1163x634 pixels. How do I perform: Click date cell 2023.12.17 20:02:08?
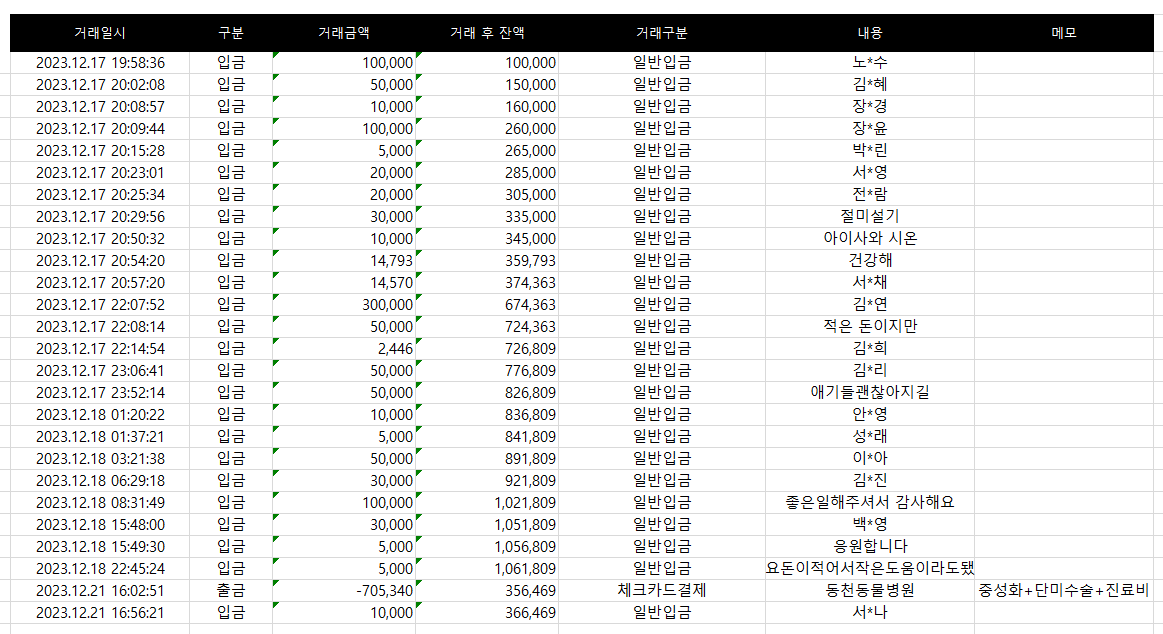[x=100, y=85]
